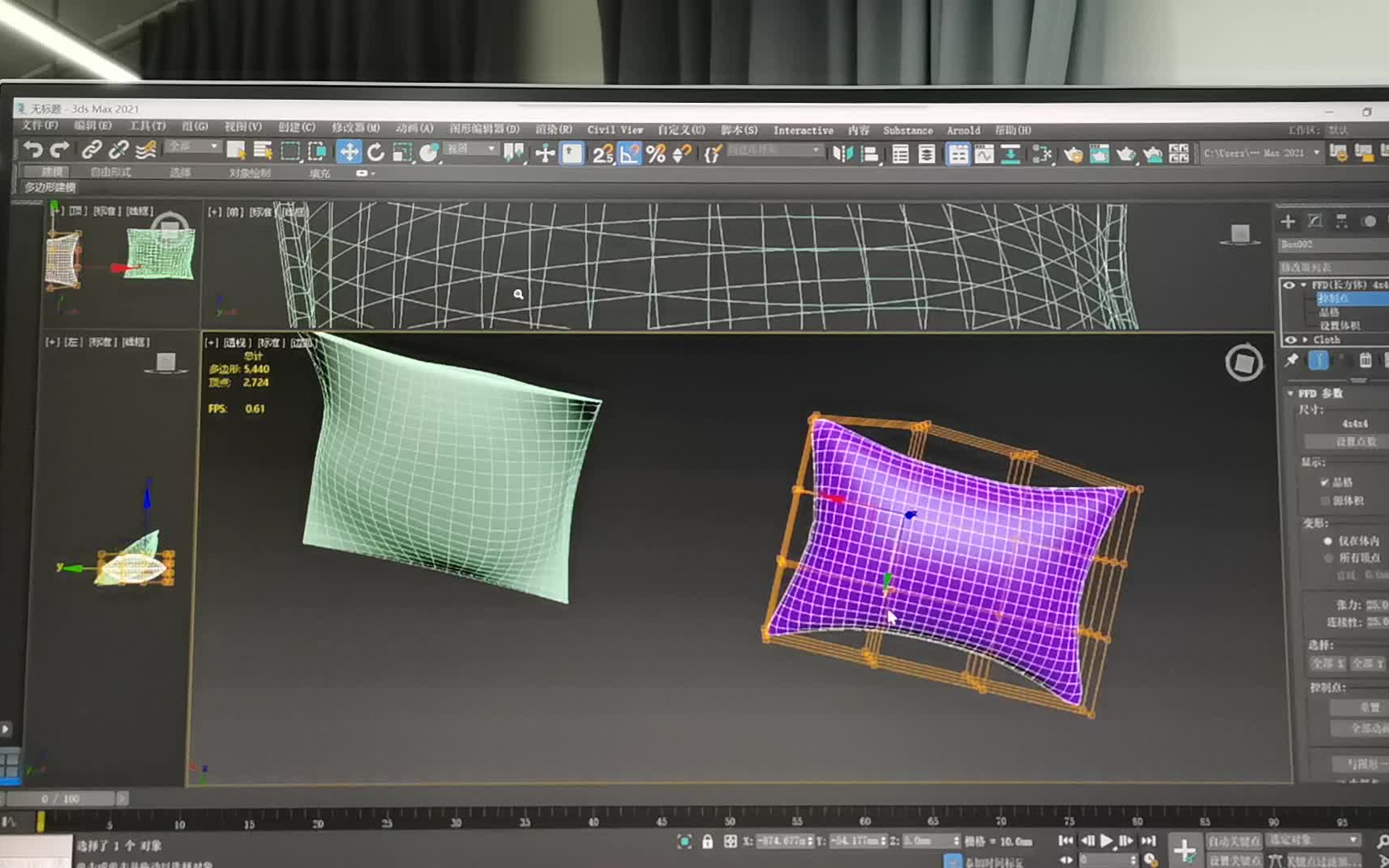Image resolution: width=1389 pixels, height=868 pixels.
Task: Open the Schematic View icon
Action: click(x=1010, y=154)
